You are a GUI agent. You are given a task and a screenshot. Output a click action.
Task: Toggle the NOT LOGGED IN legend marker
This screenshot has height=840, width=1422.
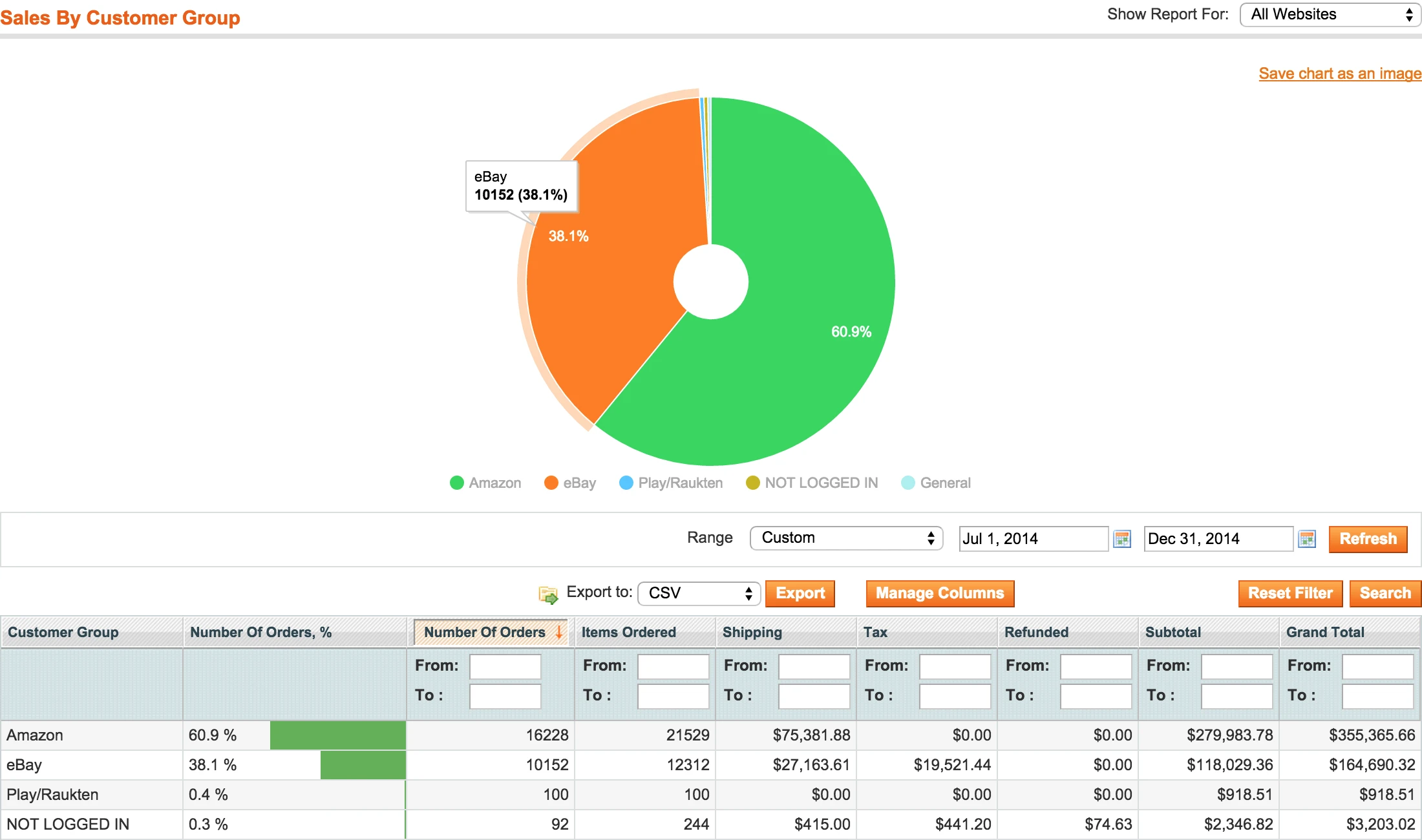(752, 483)
